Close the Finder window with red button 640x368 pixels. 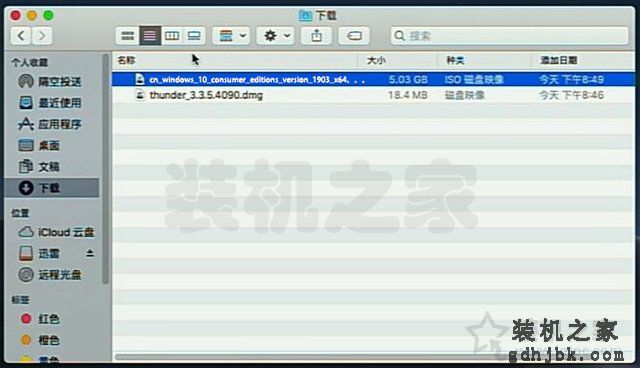tap(16, 16)
